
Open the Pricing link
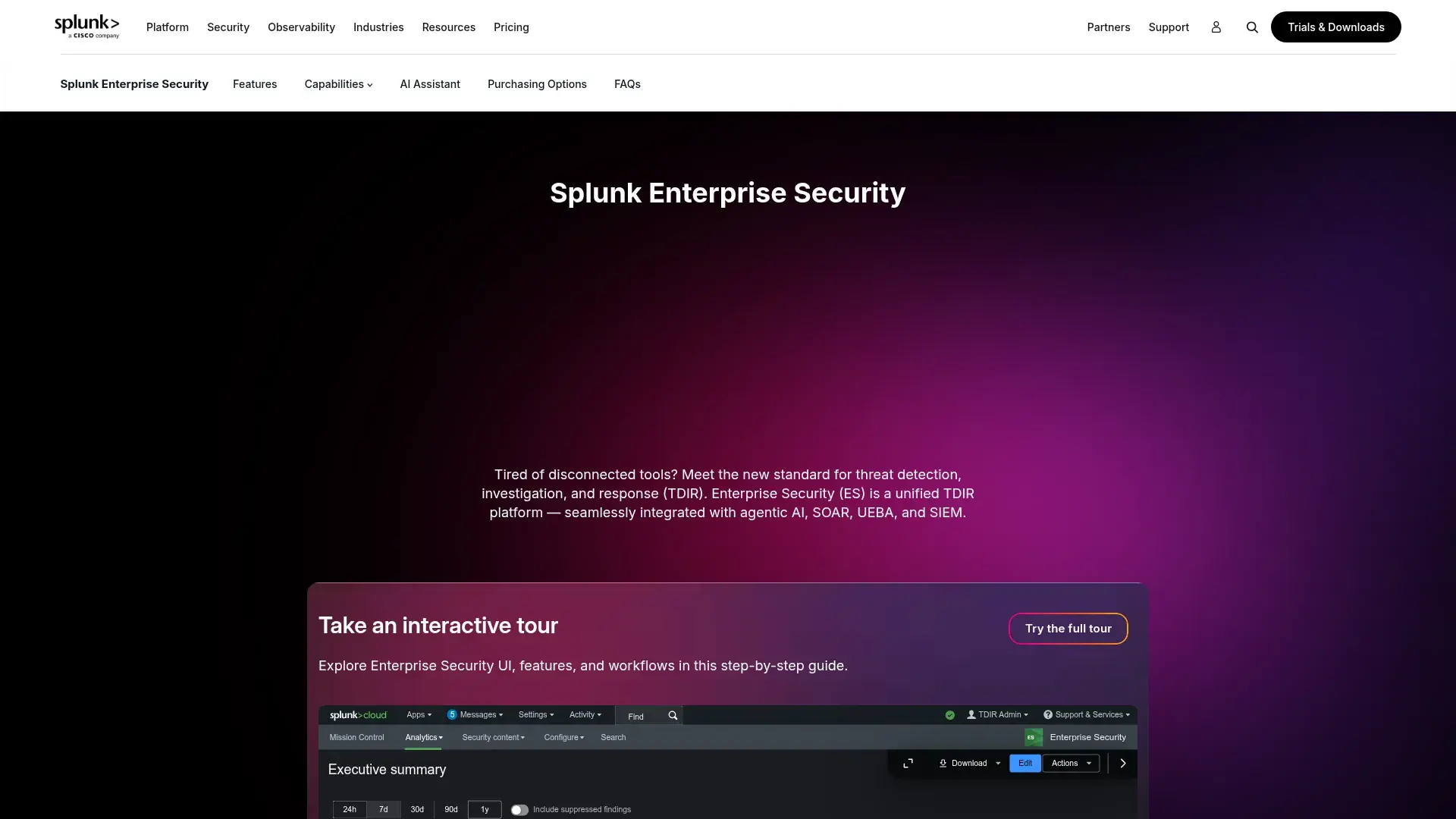pyautogui.click(x=511, y=27)
